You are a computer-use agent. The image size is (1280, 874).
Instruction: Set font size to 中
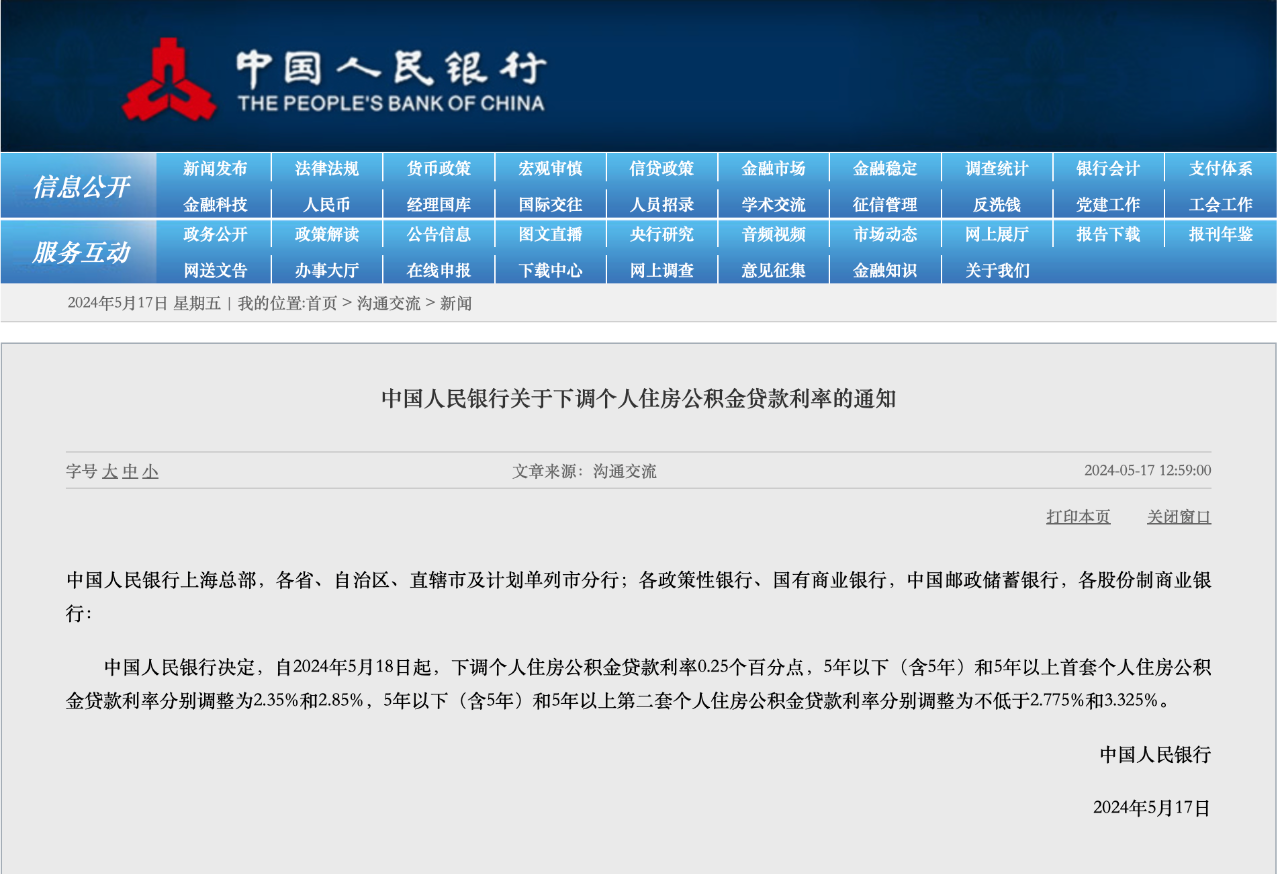coord(130,471)
